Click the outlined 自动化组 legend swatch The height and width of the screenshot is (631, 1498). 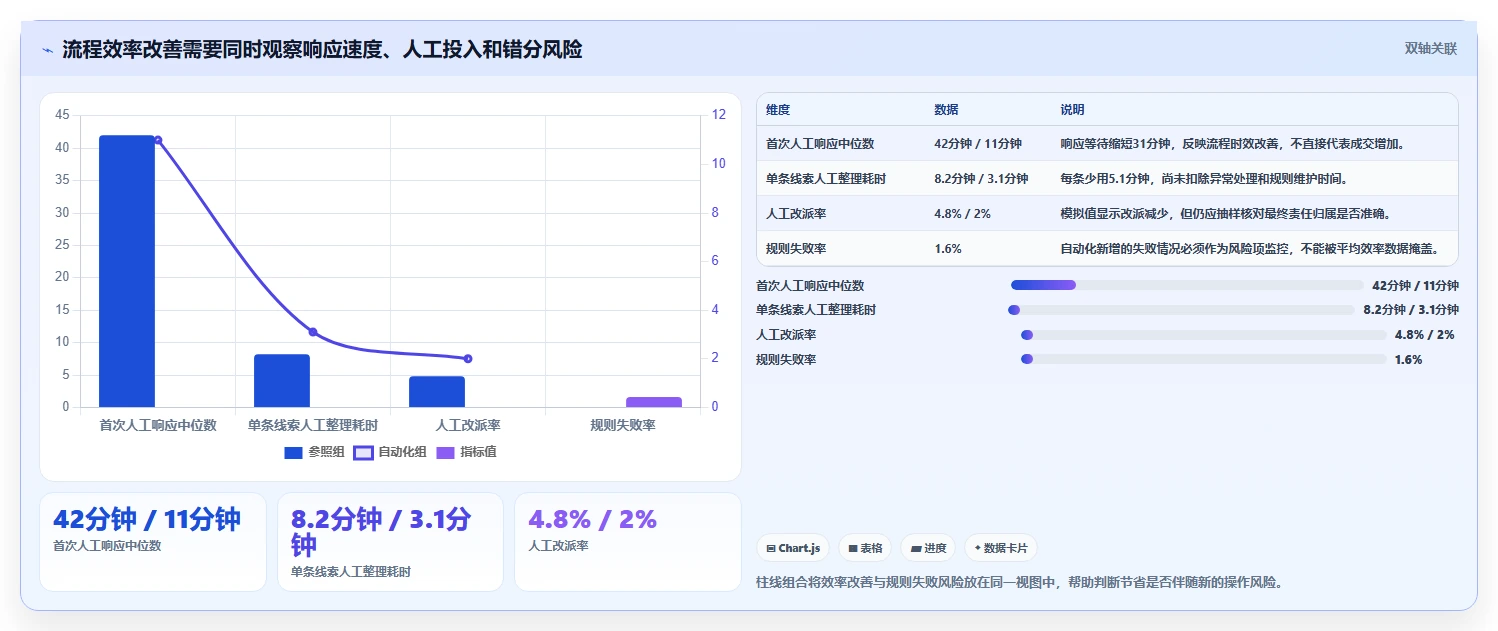[364, 452]
